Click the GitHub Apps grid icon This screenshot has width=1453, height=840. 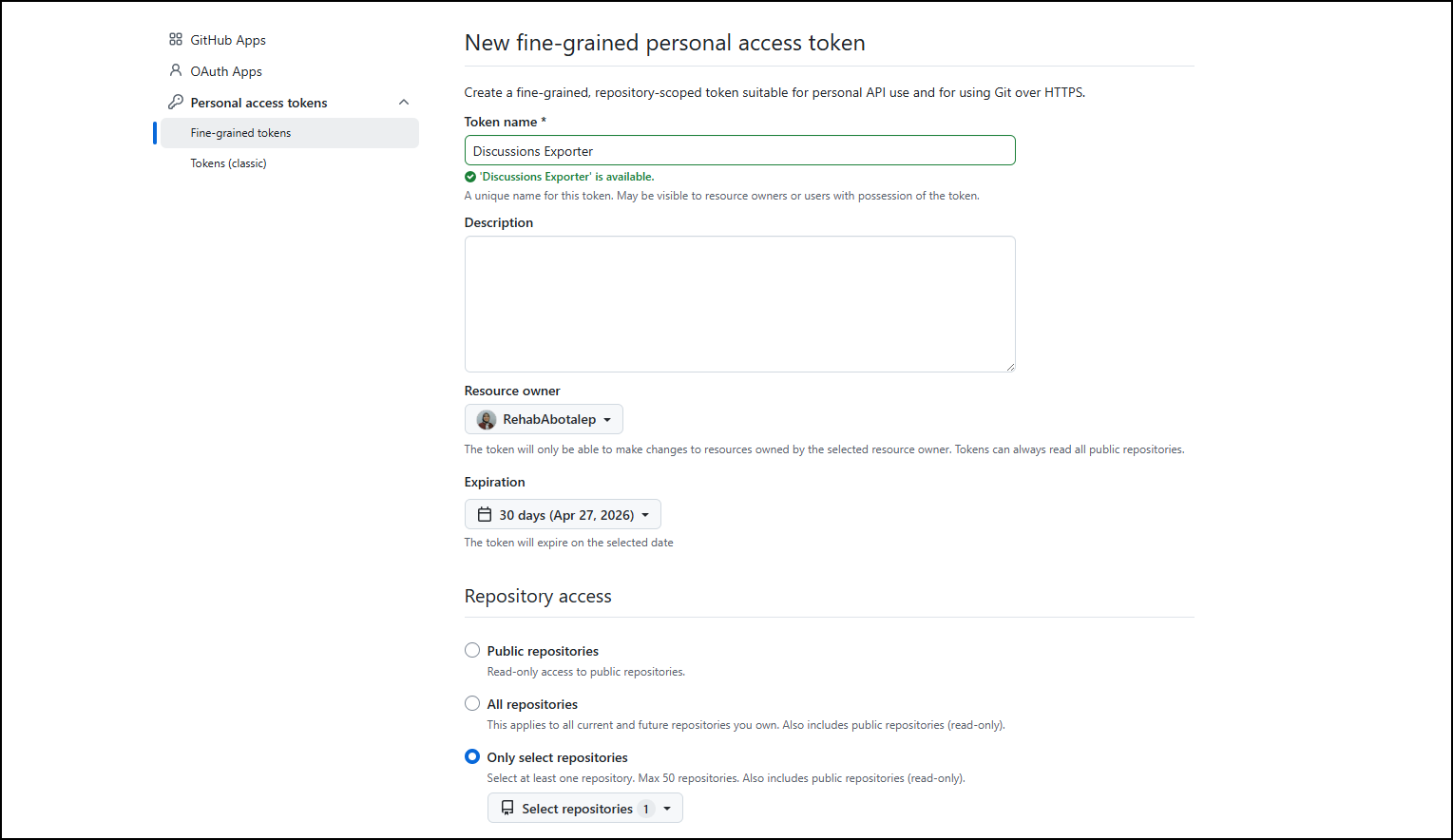click(x=176, y=40)
